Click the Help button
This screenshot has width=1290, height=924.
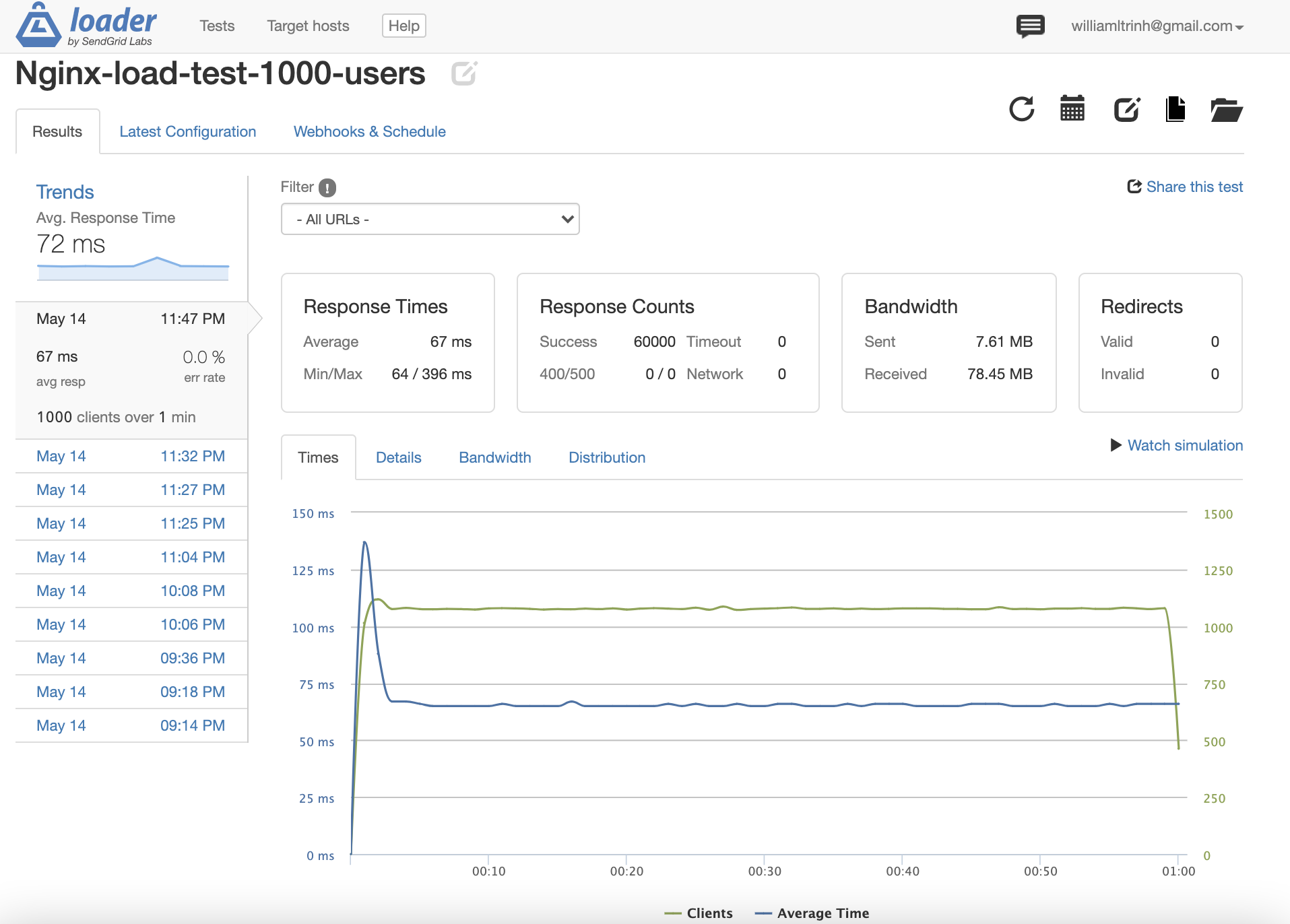coord(404,26)
